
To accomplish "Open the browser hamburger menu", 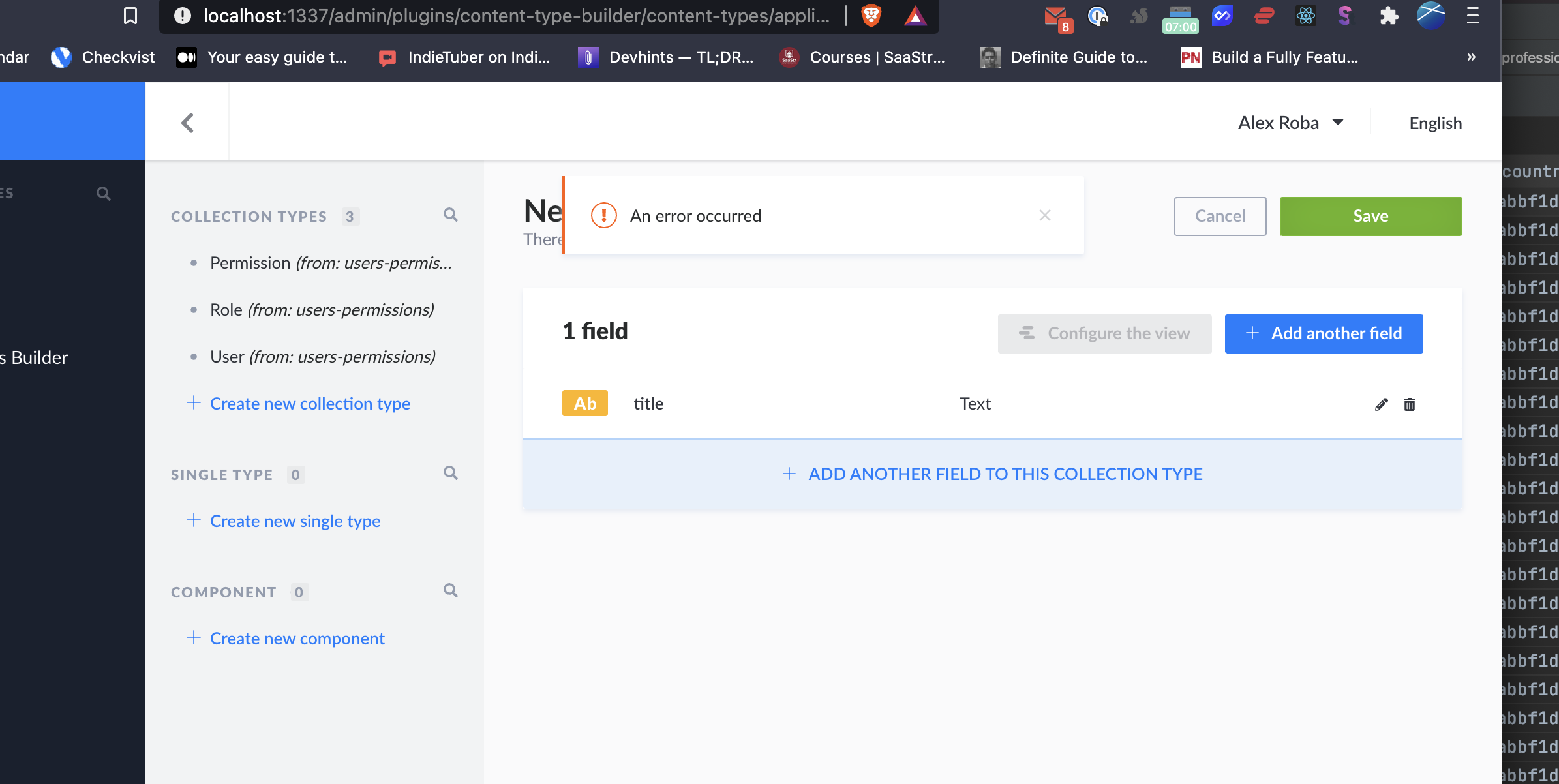I will coord(1473,16).
